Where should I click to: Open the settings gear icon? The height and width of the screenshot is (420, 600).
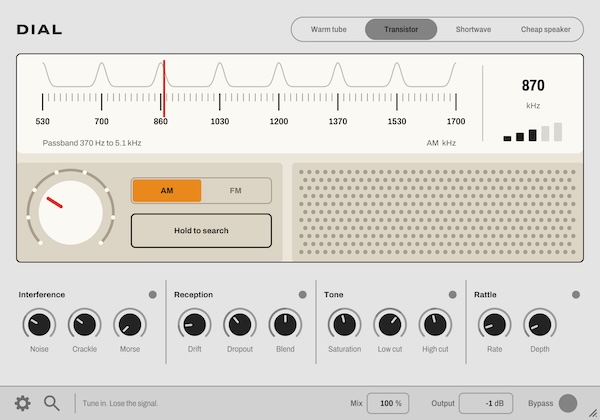coord(23,403)
